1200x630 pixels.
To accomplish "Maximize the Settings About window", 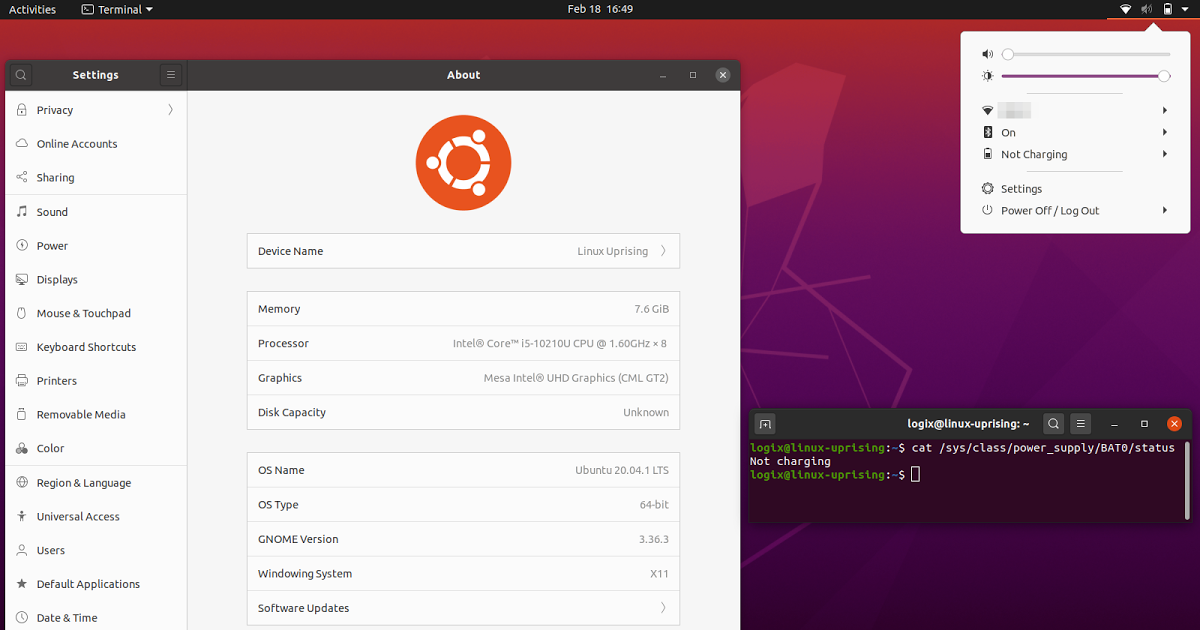I will [x=693, y=75].
